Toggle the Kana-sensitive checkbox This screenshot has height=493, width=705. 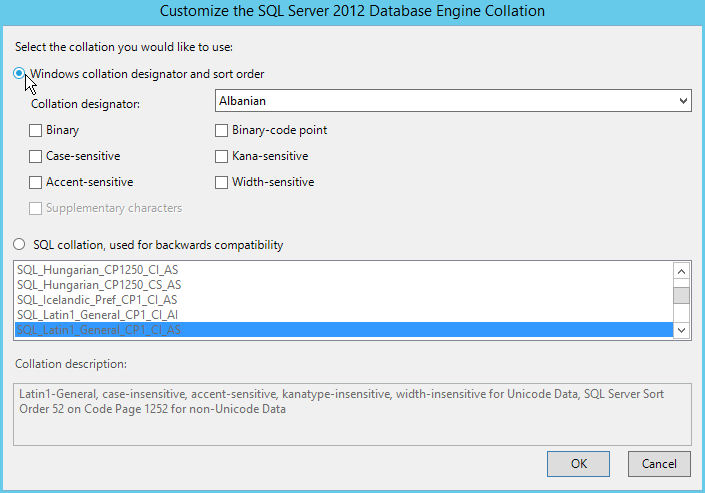click(222, 156)
